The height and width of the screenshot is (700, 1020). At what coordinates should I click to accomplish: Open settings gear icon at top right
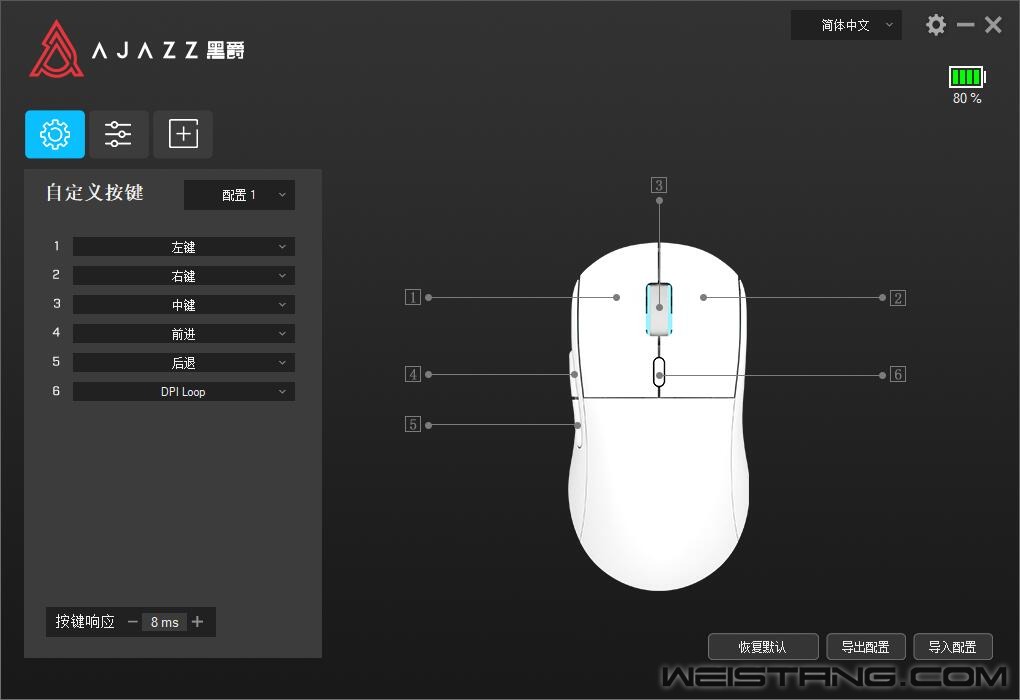tap(935, 25)
